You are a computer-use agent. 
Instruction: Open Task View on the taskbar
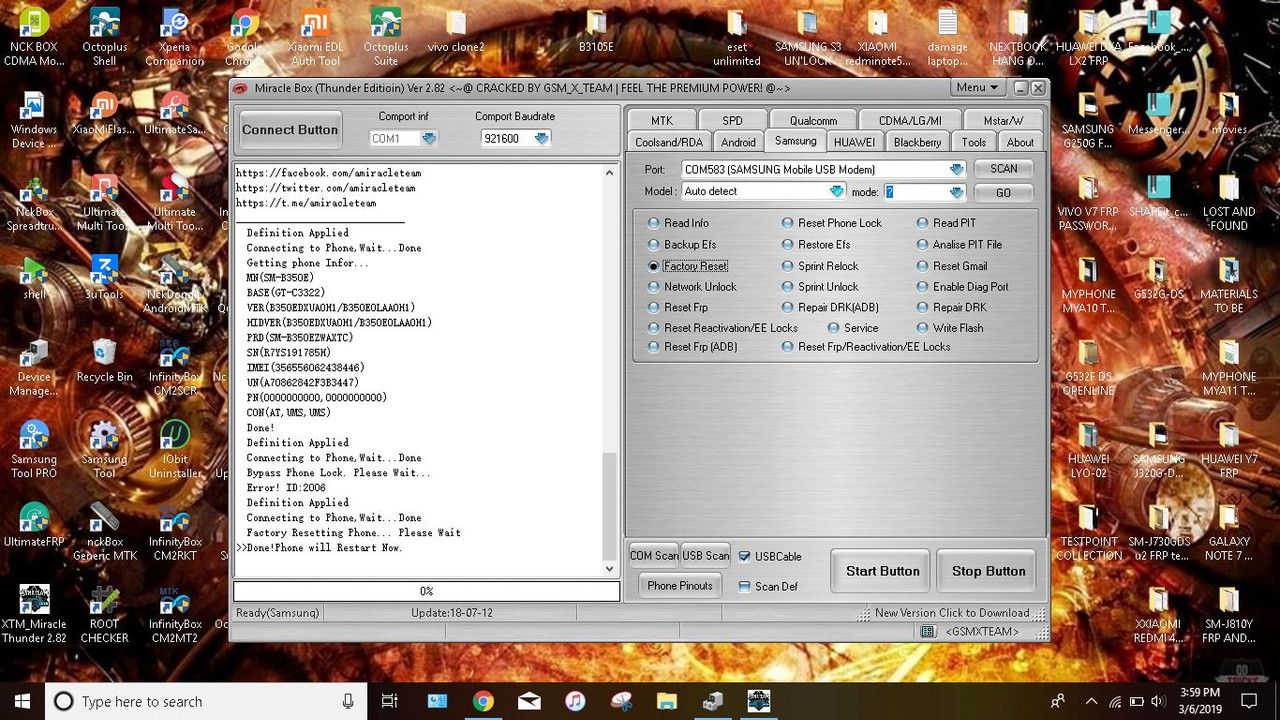click(390, 701)
